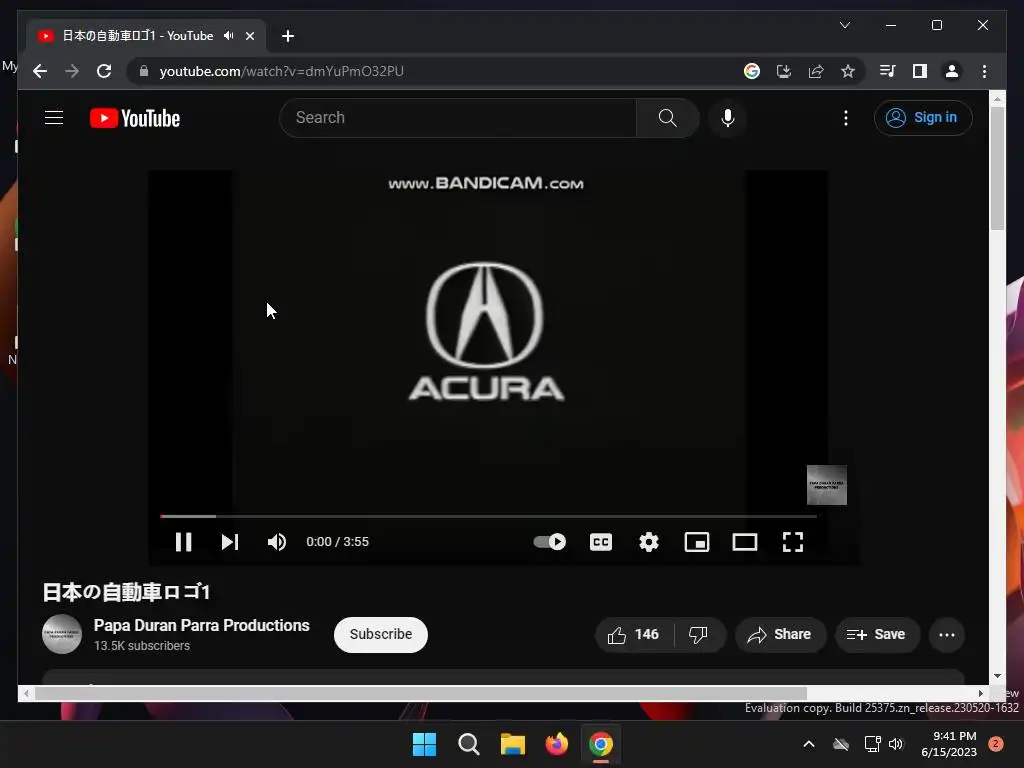Click the search magnifier button
This screenshot has height=768, width=1024.
click(667, 118)
